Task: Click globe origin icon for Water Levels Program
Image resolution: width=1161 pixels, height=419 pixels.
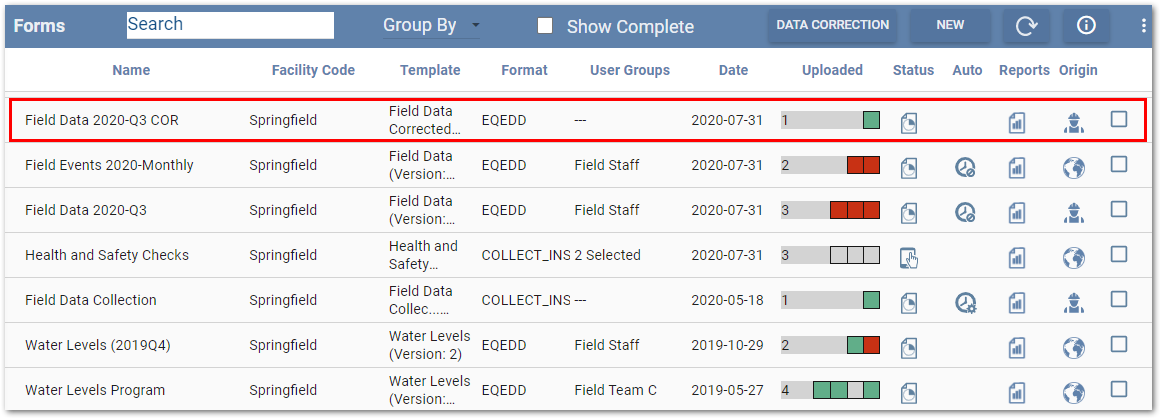Action: pyautogui.click(x=1073, y=392)
